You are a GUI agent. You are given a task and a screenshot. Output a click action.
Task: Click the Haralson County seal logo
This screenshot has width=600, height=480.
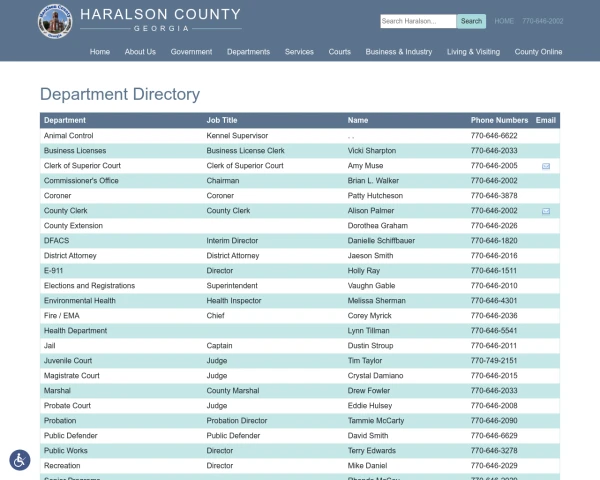click(x=55, y=21)
